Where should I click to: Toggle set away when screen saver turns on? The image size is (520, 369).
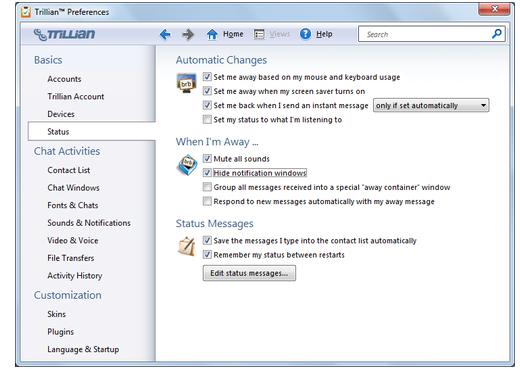[207, 91]
